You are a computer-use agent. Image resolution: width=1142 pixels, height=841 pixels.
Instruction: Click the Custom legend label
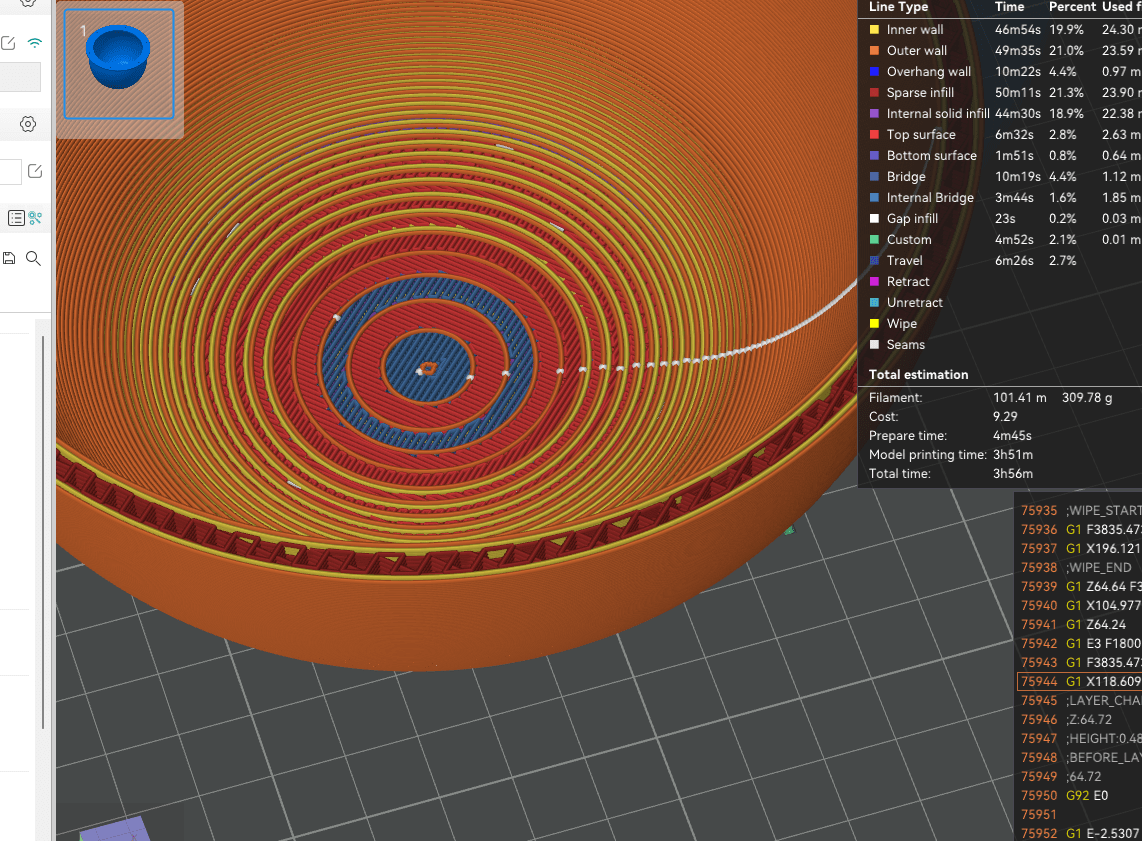pyautogui.click(x=909, y=240)
